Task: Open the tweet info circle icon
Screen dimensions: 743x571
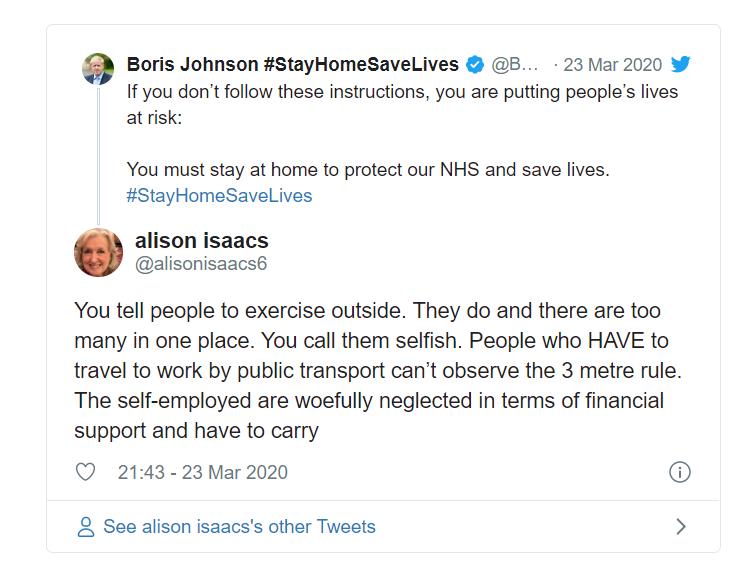Action: pos(680,472)
